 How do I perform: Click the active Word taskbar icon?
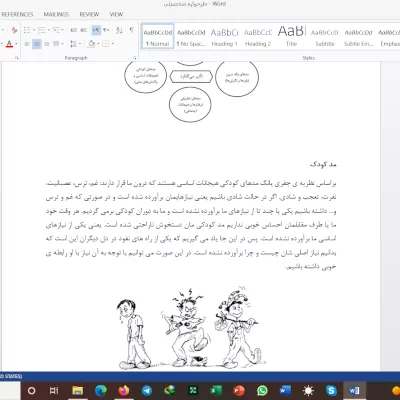coord(354,390)
